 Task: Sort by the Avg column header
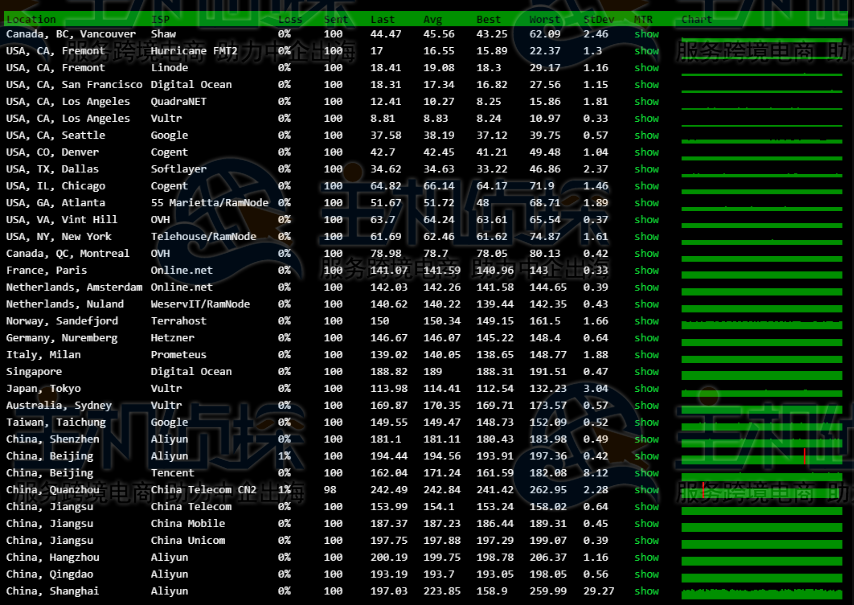(432, 19)
